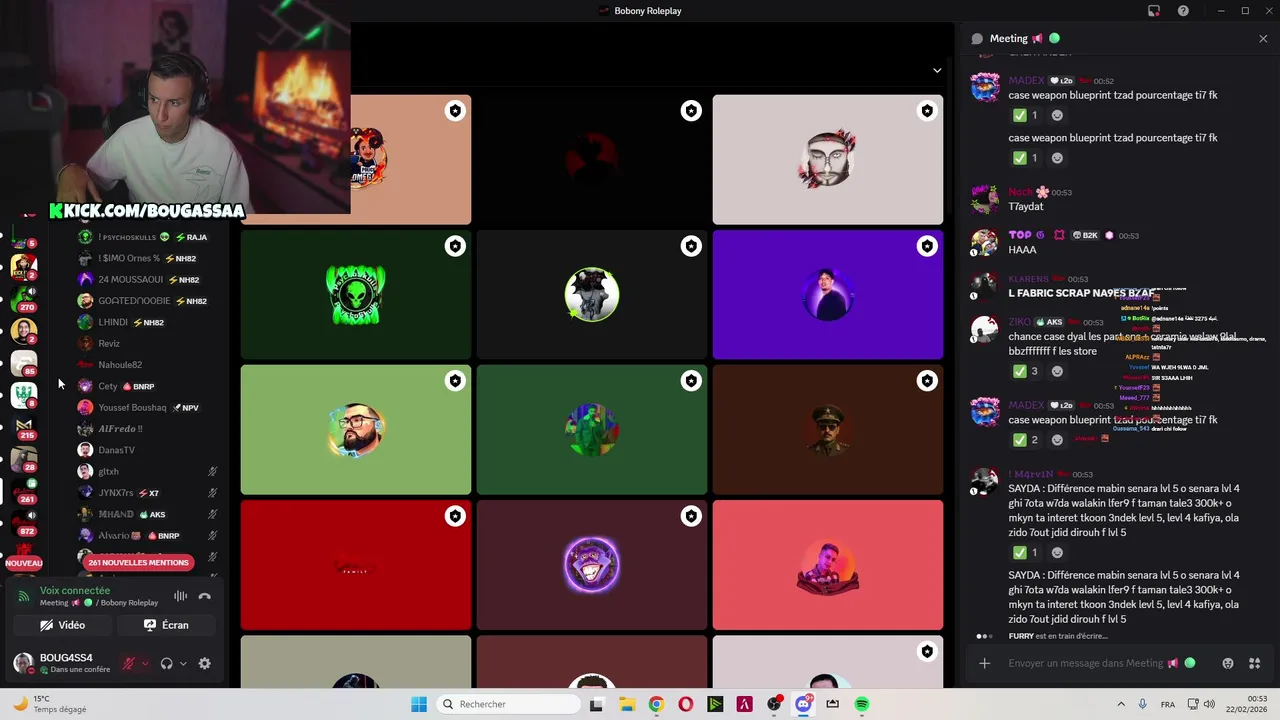This screenshot has height=720, width=1280.
Task: Toggle checkmark reaction on second blueprint message at 00:52
Action: [1026, 158]
